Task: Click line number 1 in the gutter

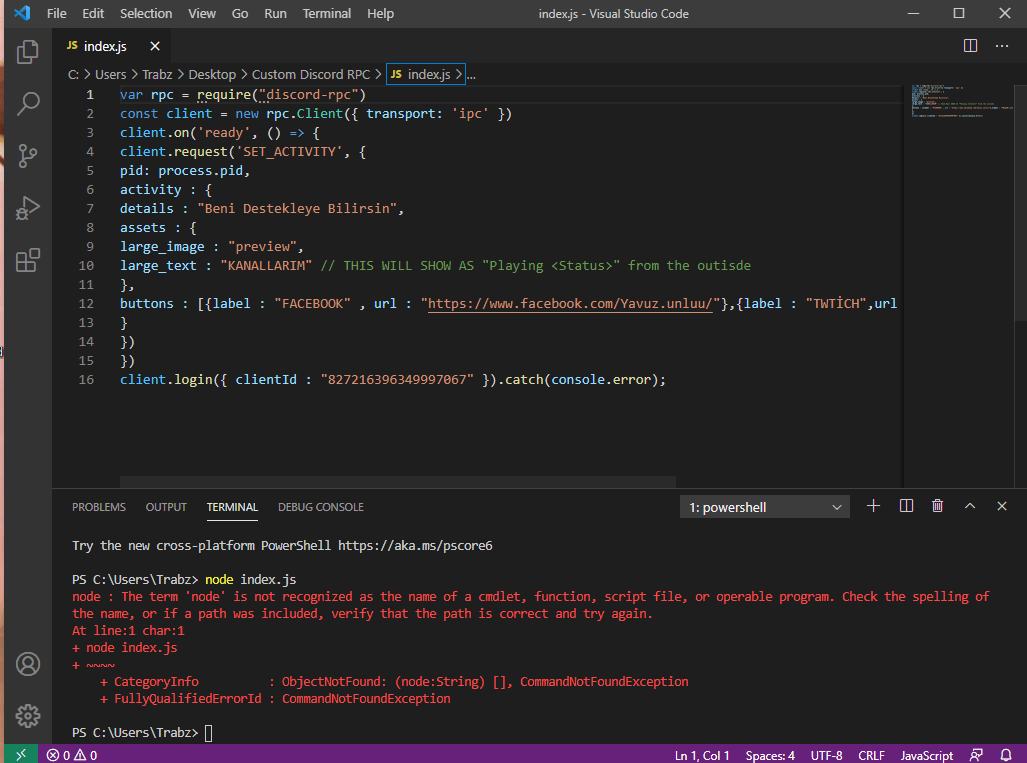Action: (x=90, y=94)
